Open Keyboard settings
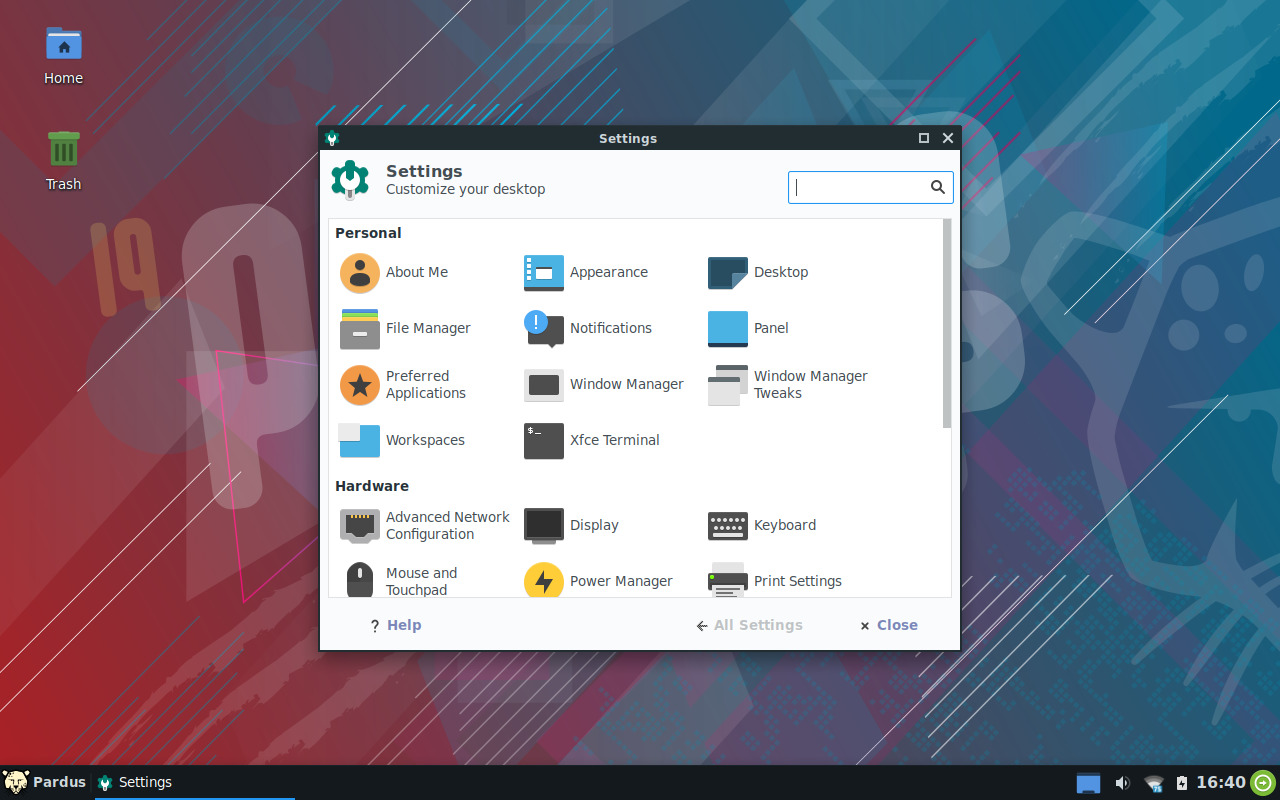This screenshot has width=1280, height=800. (785, 525)
